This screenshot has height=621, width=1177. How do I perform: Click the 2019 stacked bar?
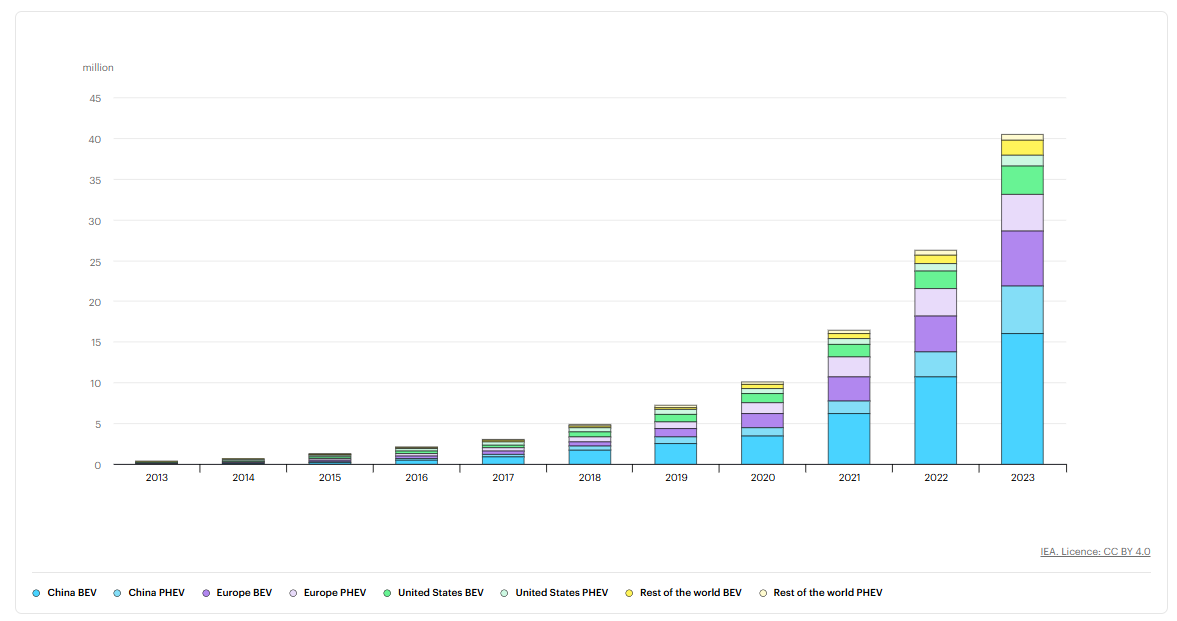[676, 435]
